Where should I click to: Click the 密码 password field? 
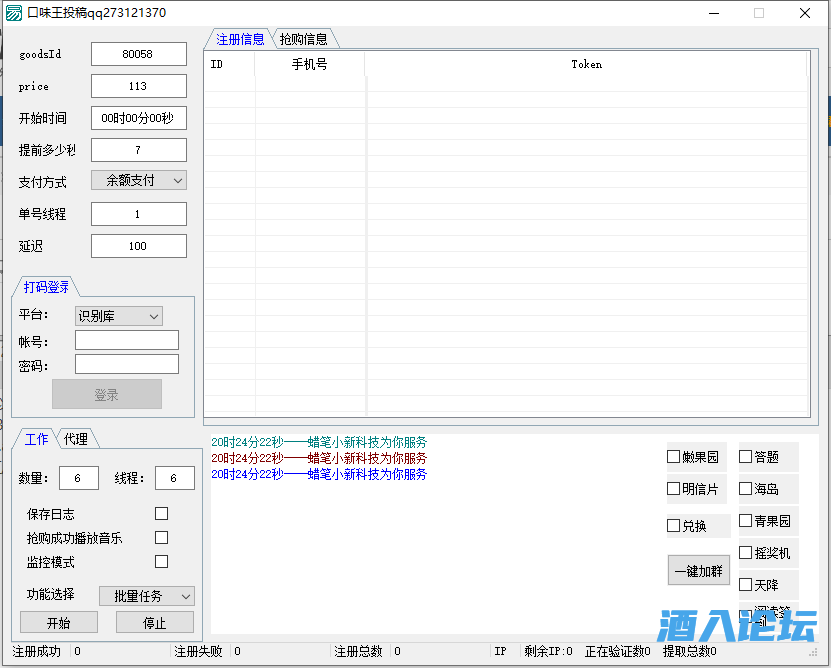[126, 365]
